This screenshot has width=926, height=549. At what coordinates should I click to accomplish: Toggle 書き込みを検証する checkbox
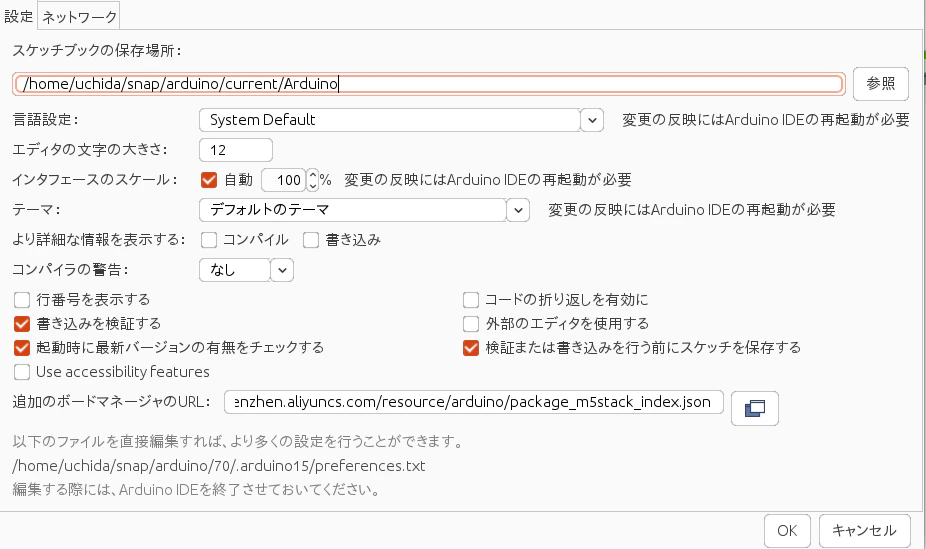pos(22,323)
